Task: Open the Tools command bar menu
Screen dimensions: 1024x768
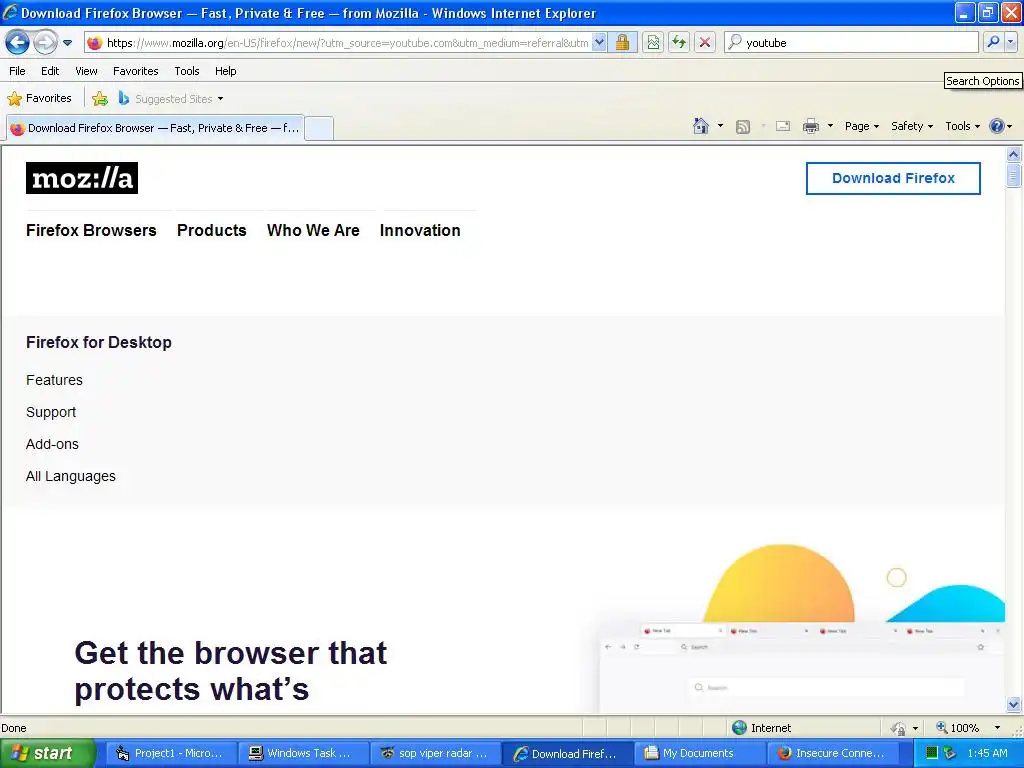Action: click(x=963, y=126)
